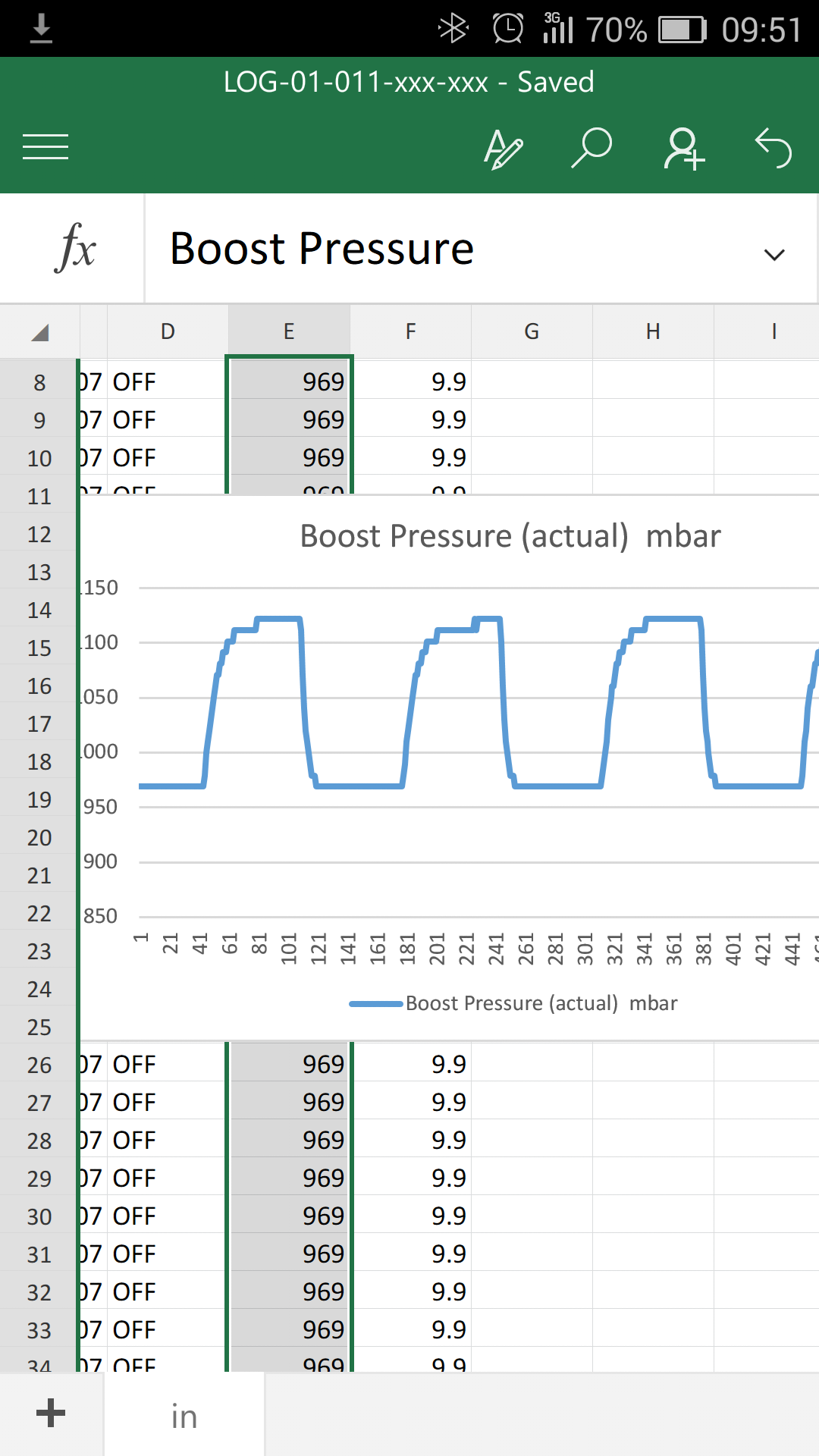Select row 30 header

[39, 1216]
